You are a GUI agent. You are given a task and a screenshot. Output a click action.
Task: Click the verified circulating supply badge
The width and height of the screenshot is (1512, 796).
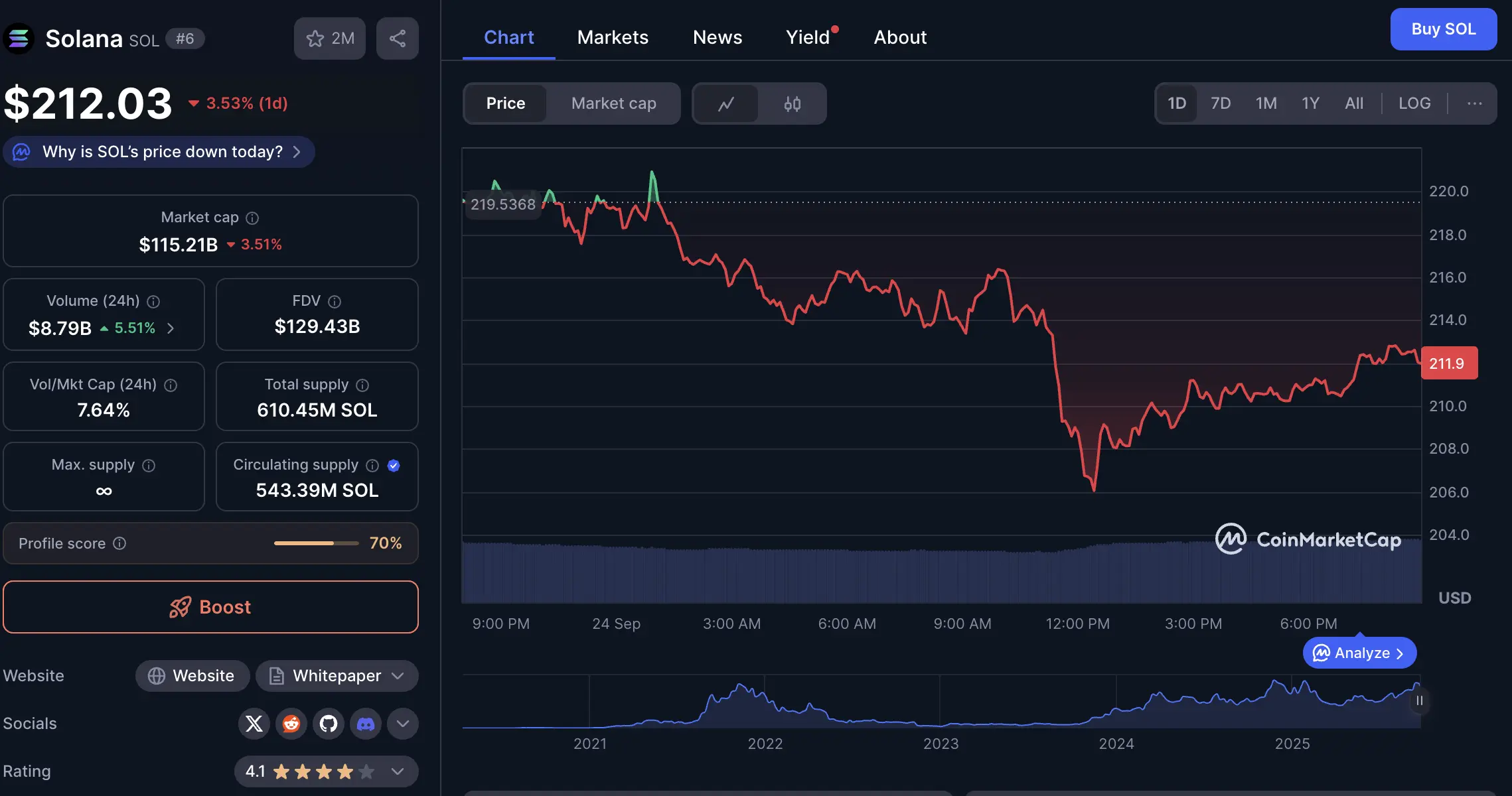394,465
